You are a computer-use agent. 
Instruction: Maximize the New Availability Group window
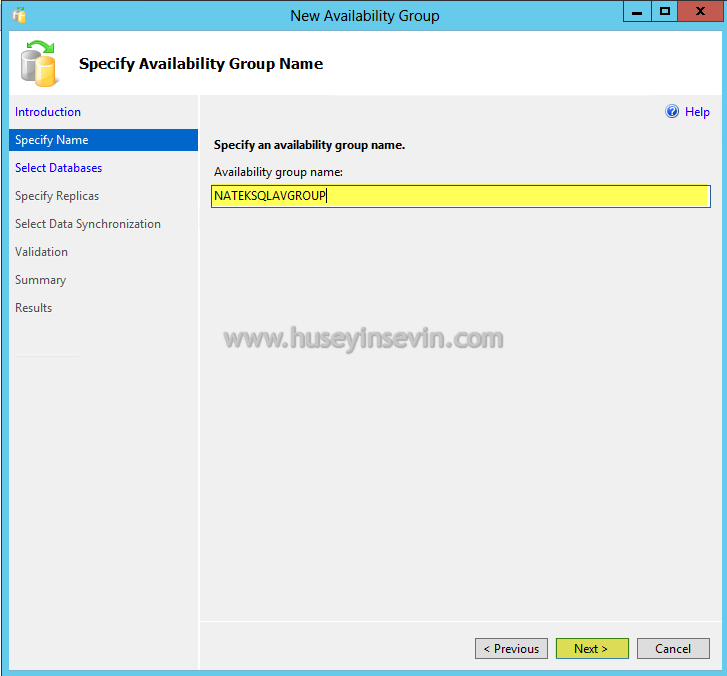tap(664, 12)
